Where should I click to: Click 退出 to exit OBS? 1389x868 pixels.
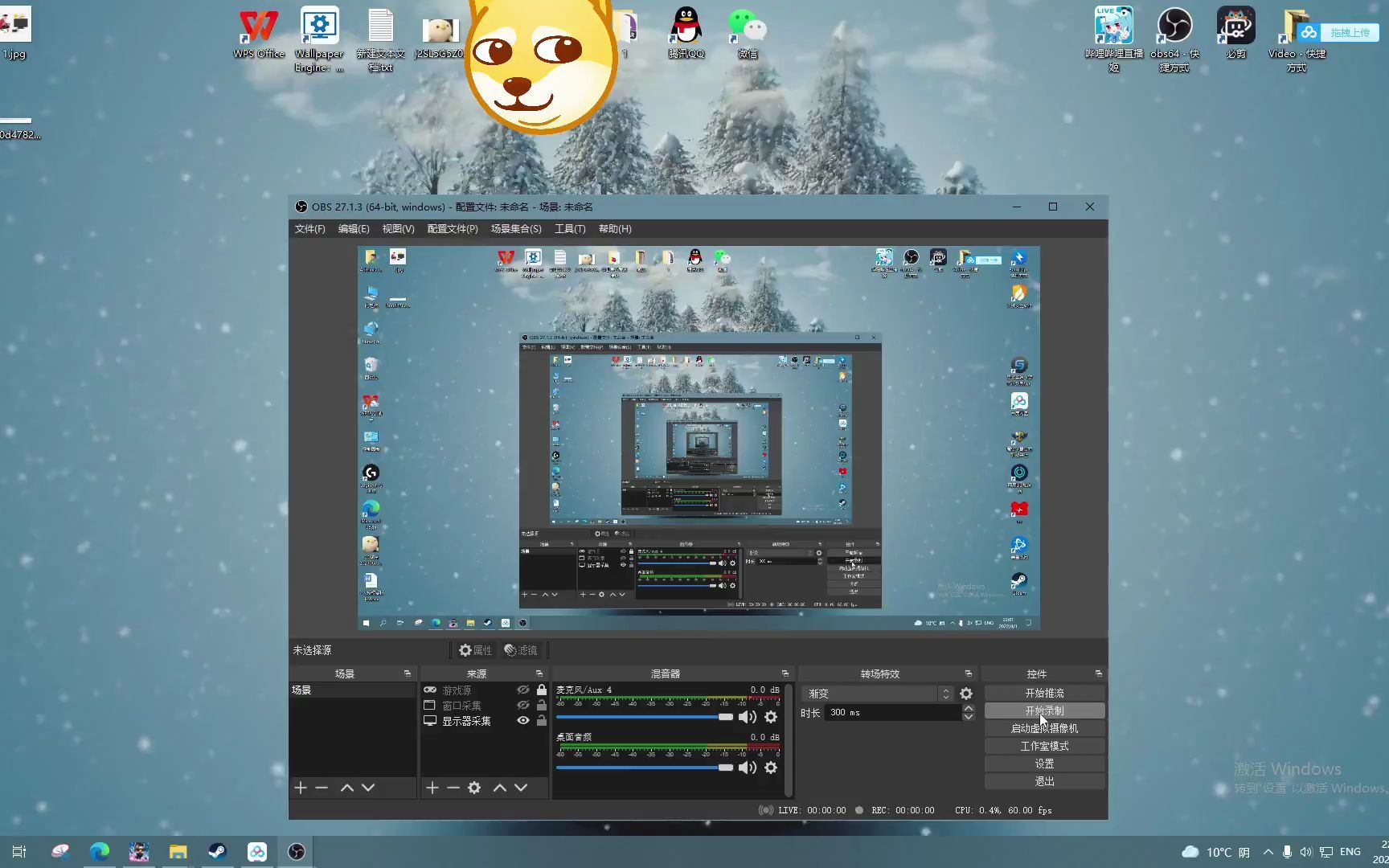1044,781
